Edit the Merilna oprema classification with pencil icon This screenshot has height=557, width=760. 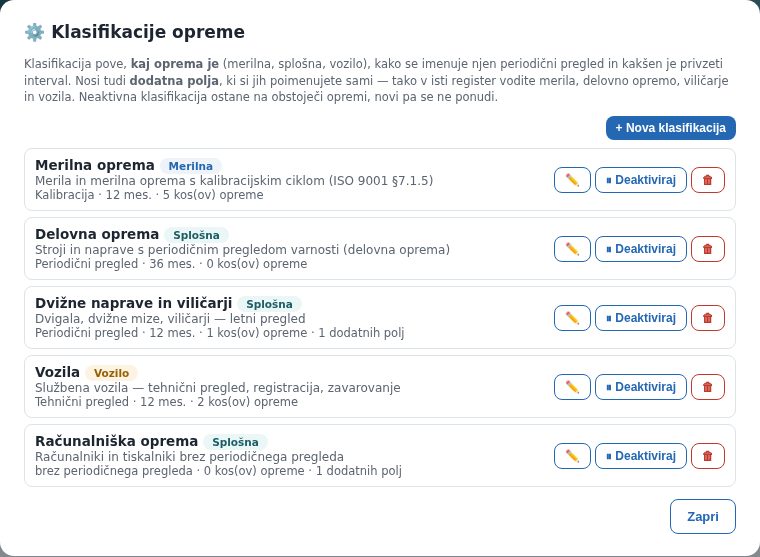tap(572, 180)
